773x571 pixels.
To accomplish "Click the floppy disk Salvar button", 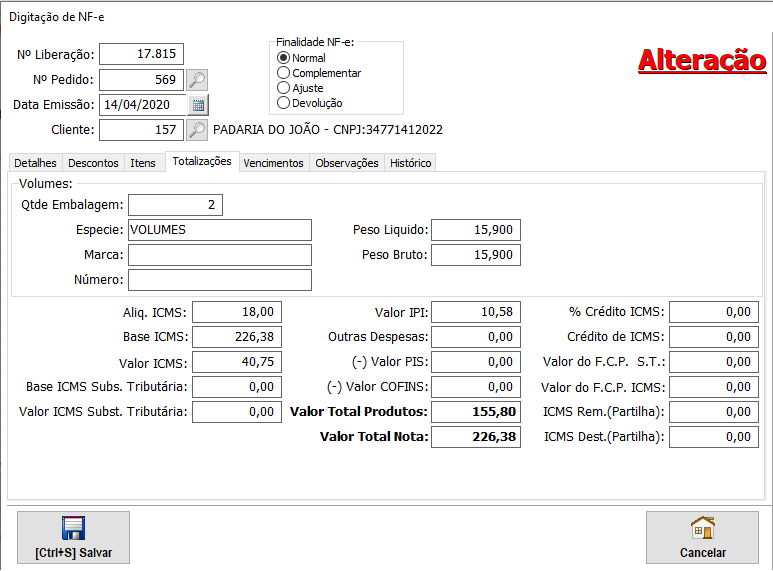I will tap(73, 538).
